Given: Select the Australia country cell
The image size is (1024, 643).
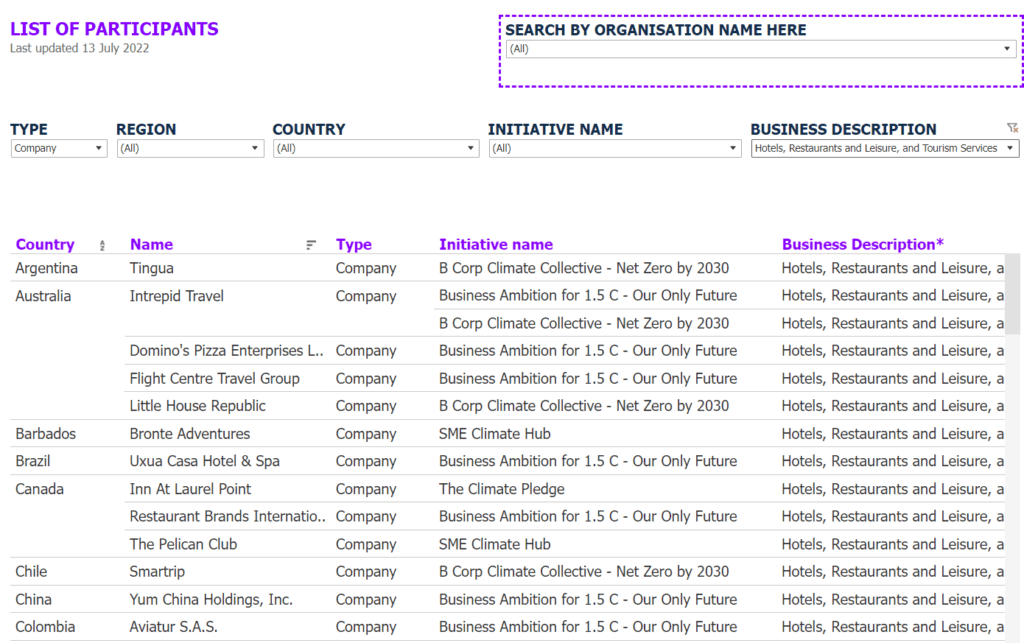Looking at the screenshot, I should tap(43, 296).
